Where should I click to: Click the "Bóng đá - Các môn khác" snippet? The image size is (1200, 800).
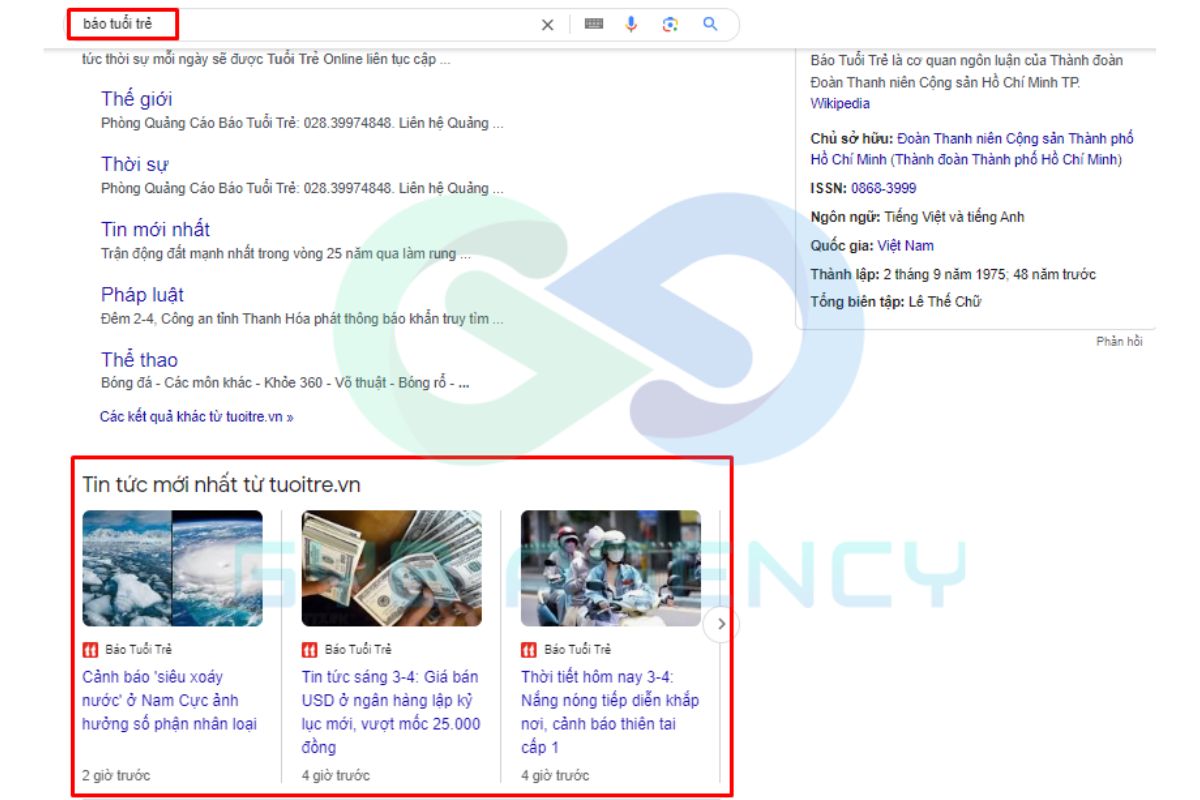[285, 383]
